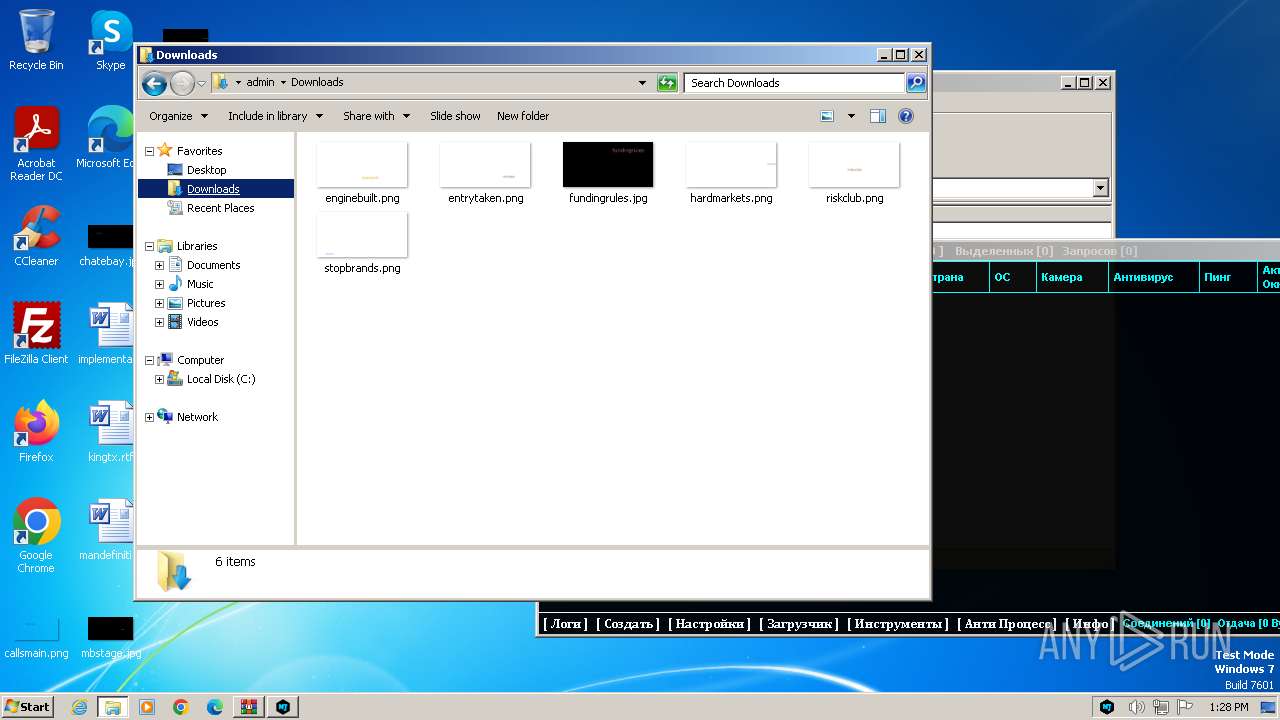The width and height of the screenshot is (1280, 720).
Task: Click the WinRAR taskbar icon
Action: (248, 707)
